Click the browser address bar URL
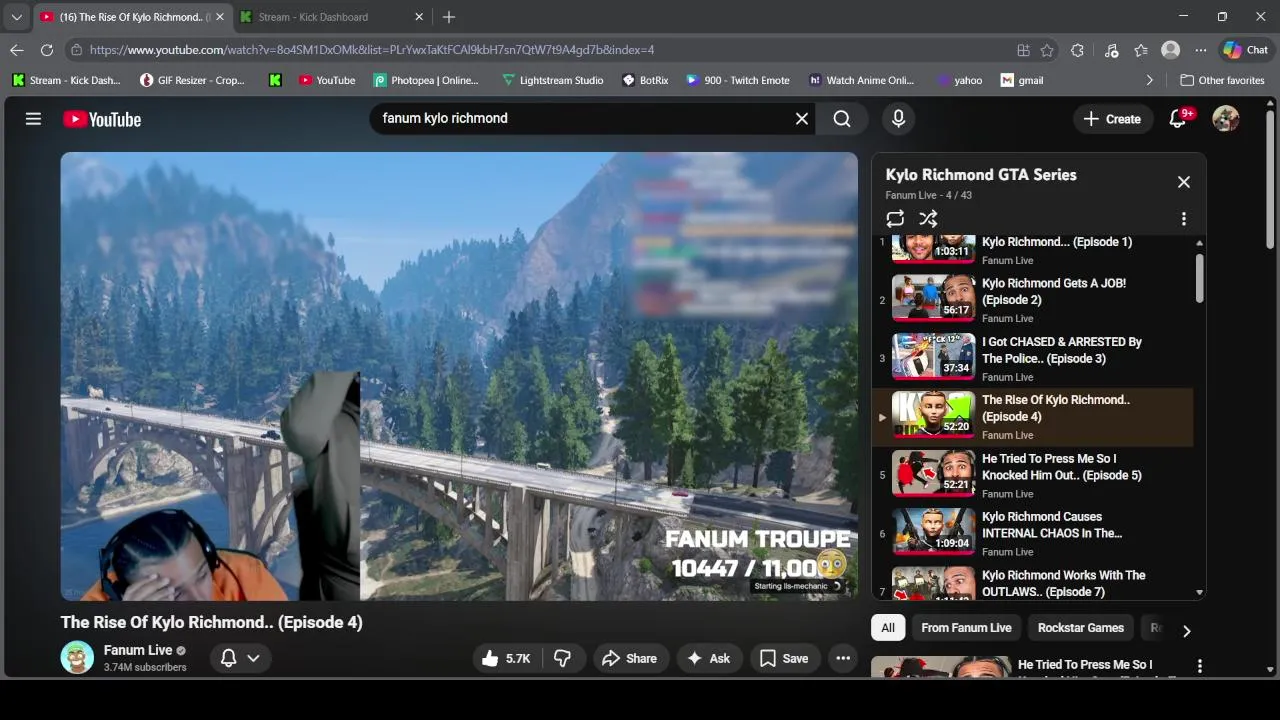The width and height of the screenshot is (1280, 720). pyautogui.click(x=371, y=50)
